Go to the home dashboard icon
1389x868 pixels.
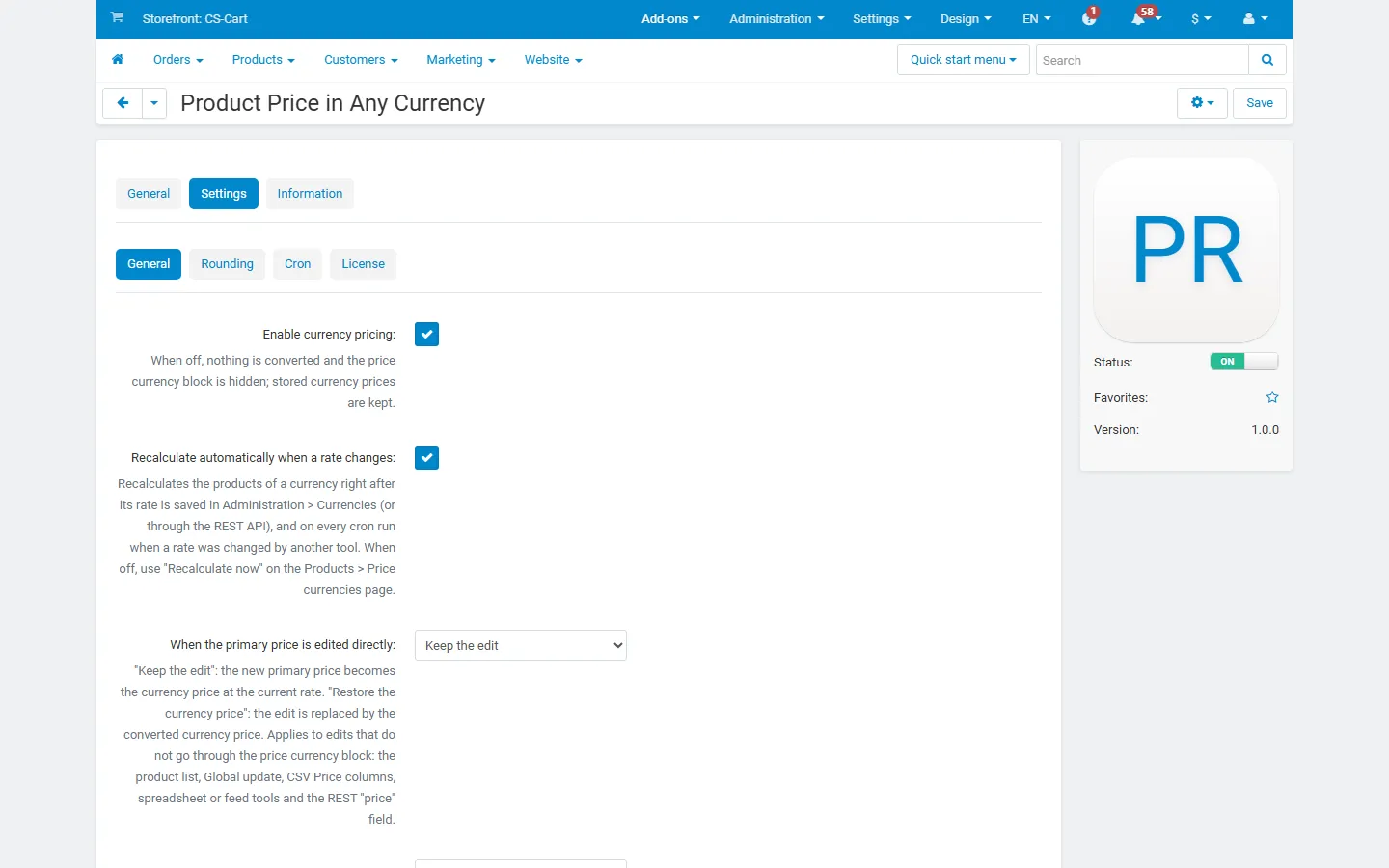click(118, 60)
